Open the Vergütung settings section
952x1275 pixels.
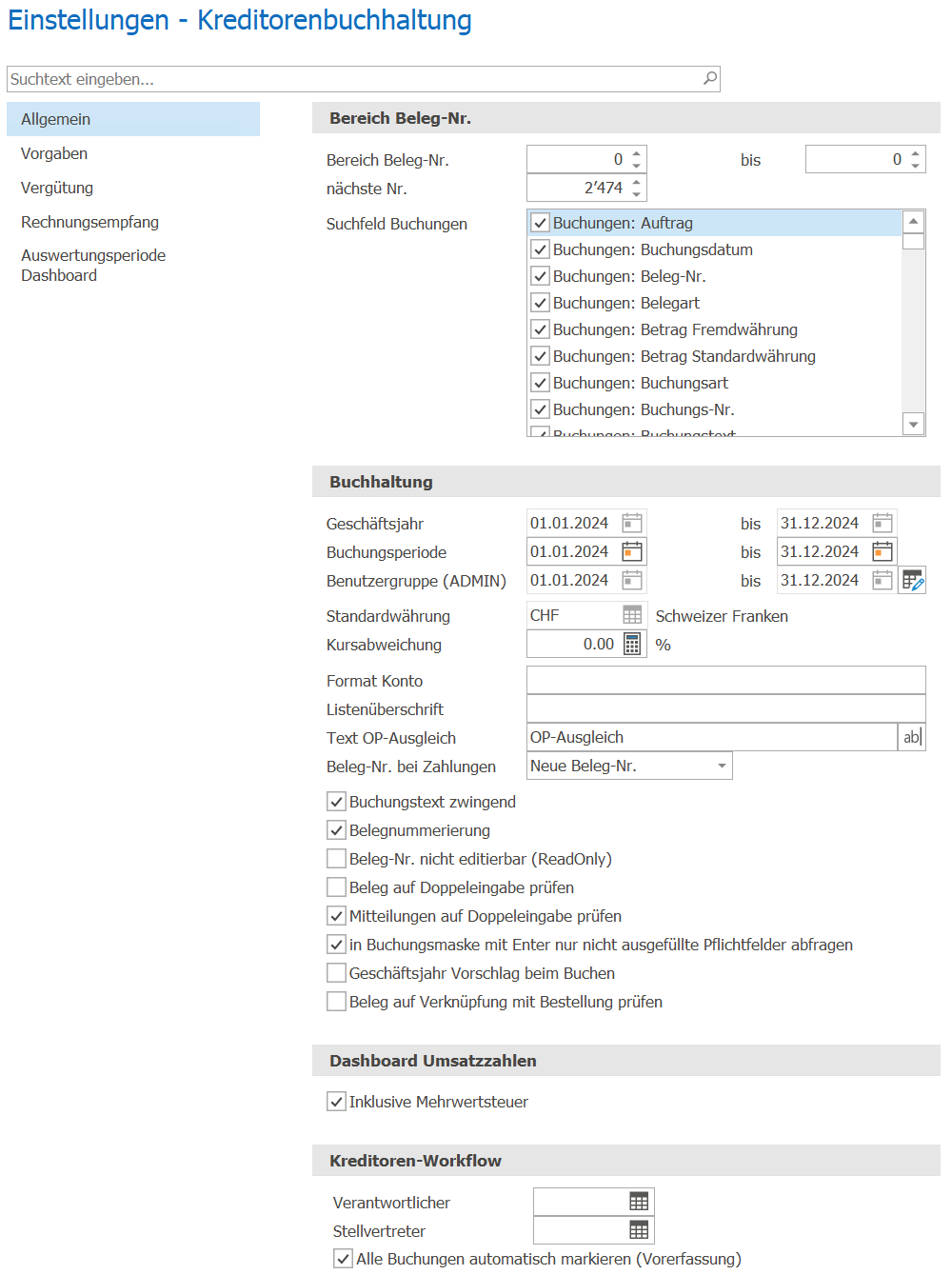[133, 188]
